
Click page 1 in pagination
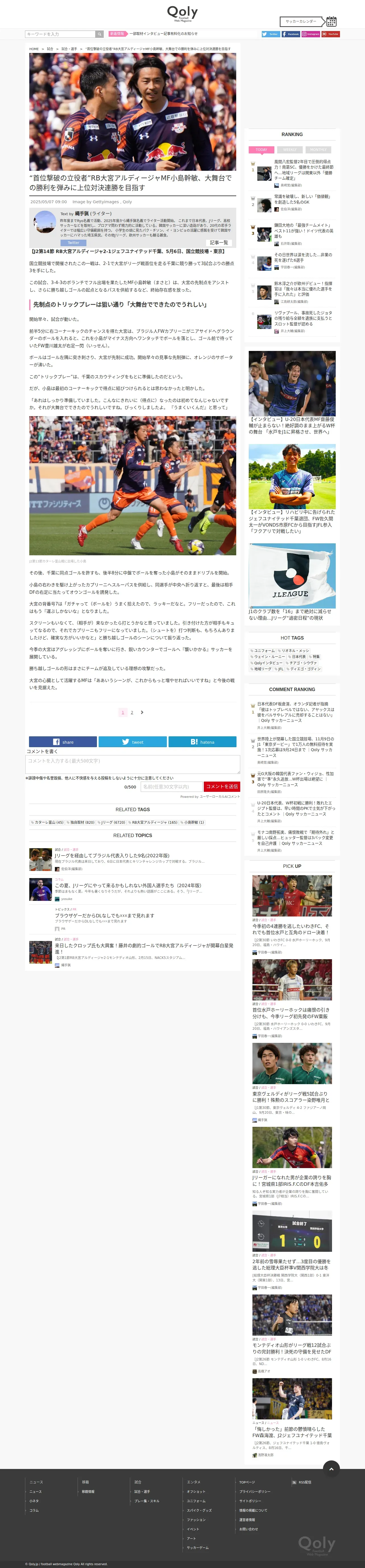click(122, 712)
